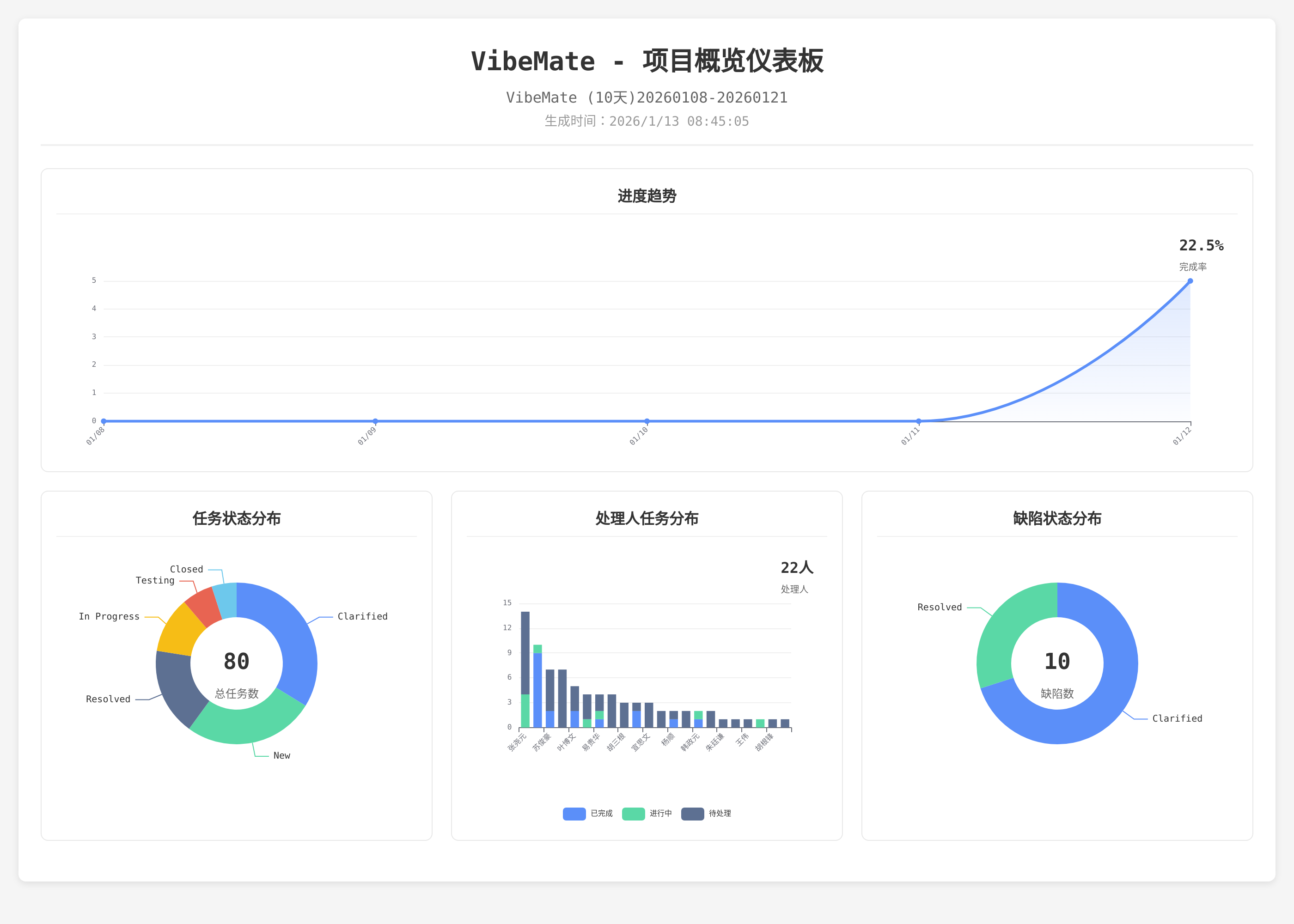Viewport: 1294px width, 924px height.
Task: Click the 01/09 data point on trend line
Action: [x=375, y=421]
